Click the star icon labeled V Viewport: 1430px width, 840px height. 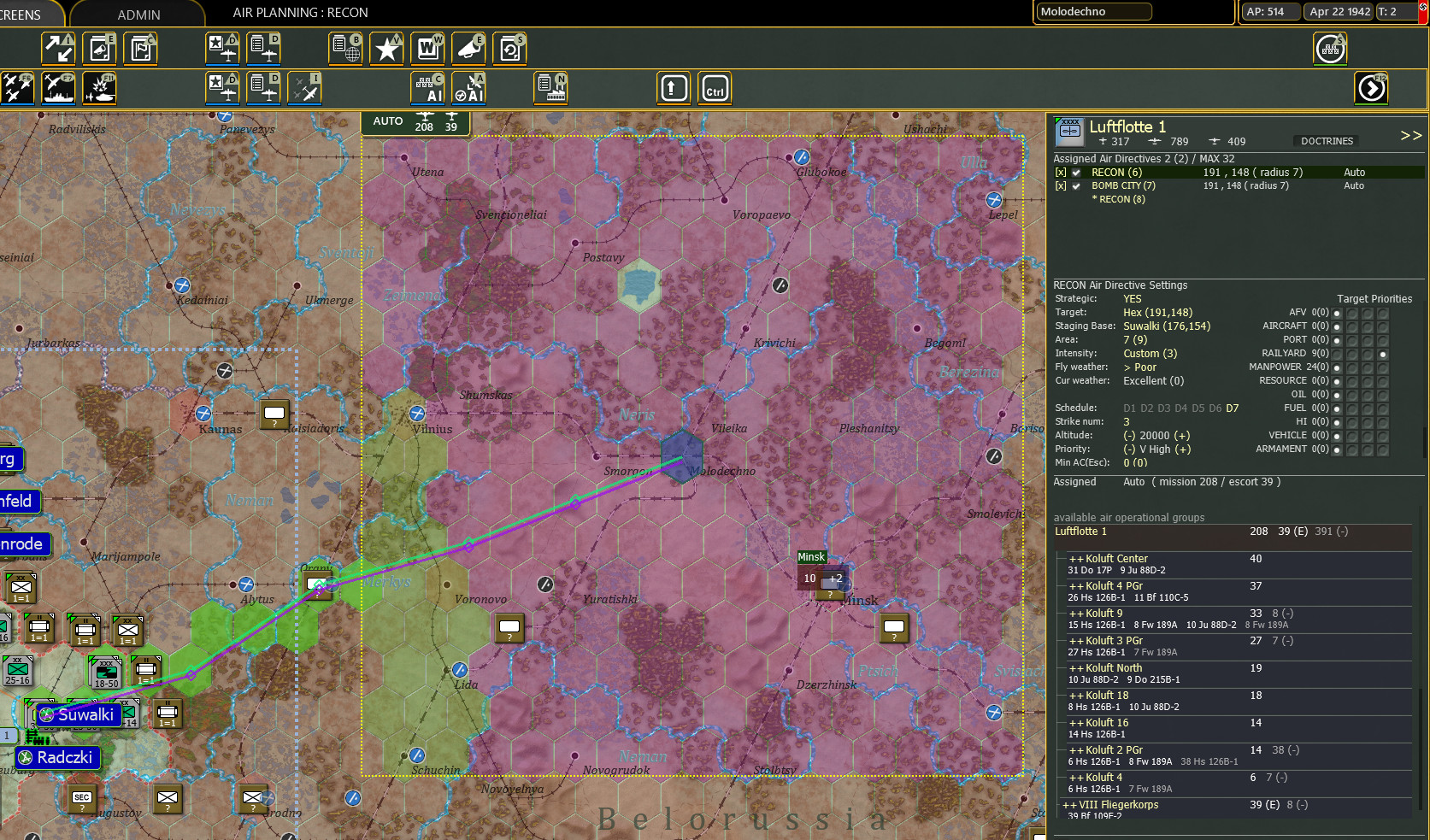coord(387,49)
